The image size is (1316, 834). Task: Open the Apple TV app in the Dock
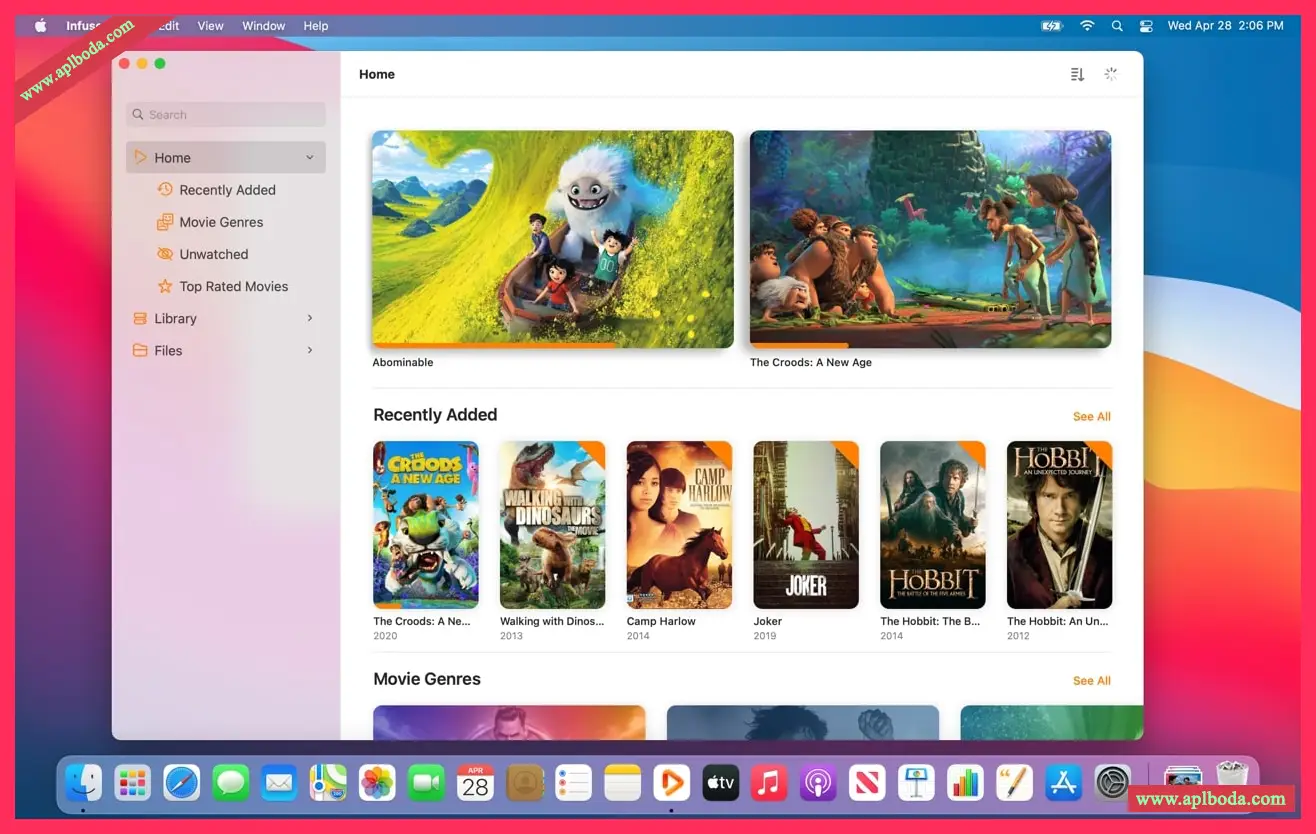(x=720, y=783)
